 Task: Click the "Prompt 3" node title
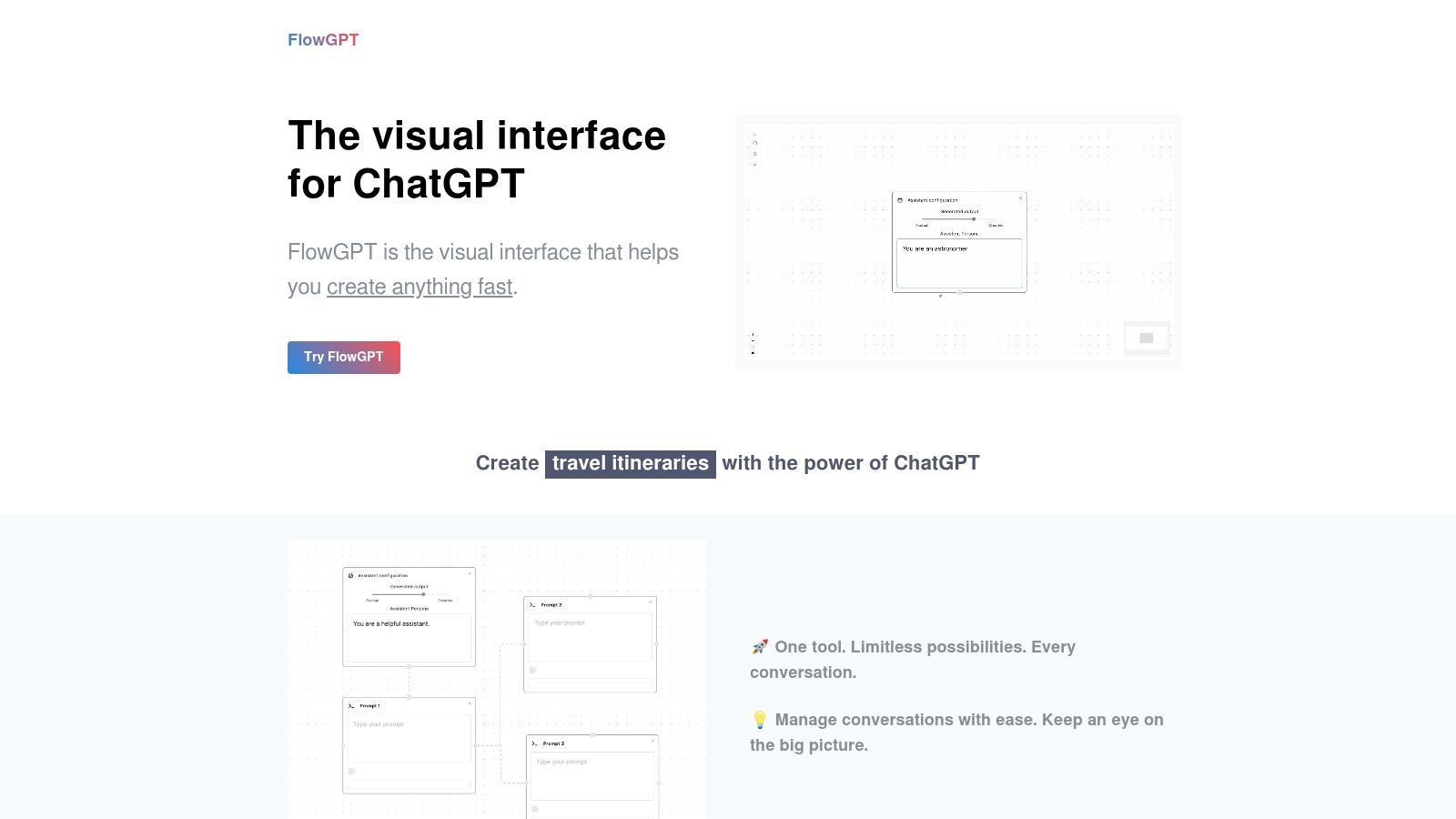pyautogui.click(x=553, y=743)
